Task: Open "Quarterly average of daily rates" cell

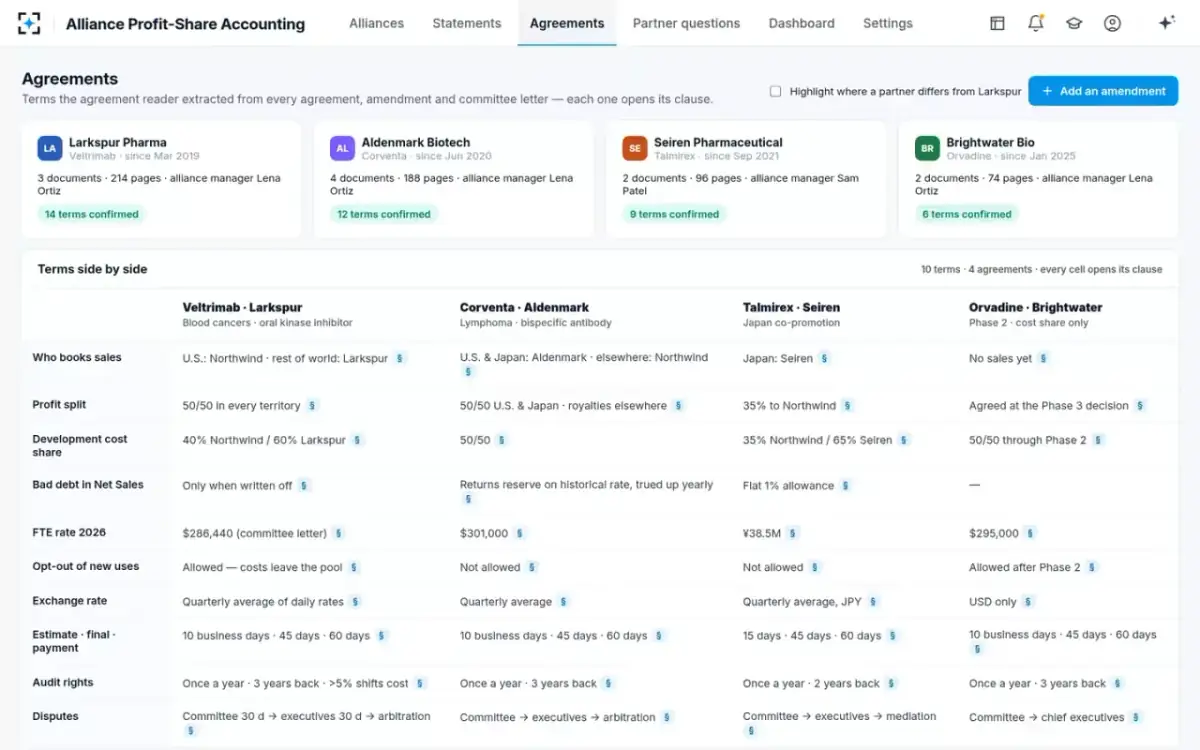Action: (263, 602)
